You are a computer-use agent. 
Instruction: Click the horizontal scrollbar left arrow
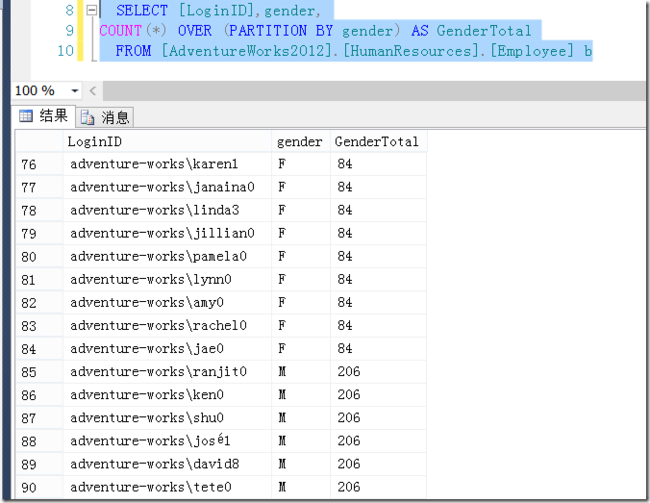point(93,90)
